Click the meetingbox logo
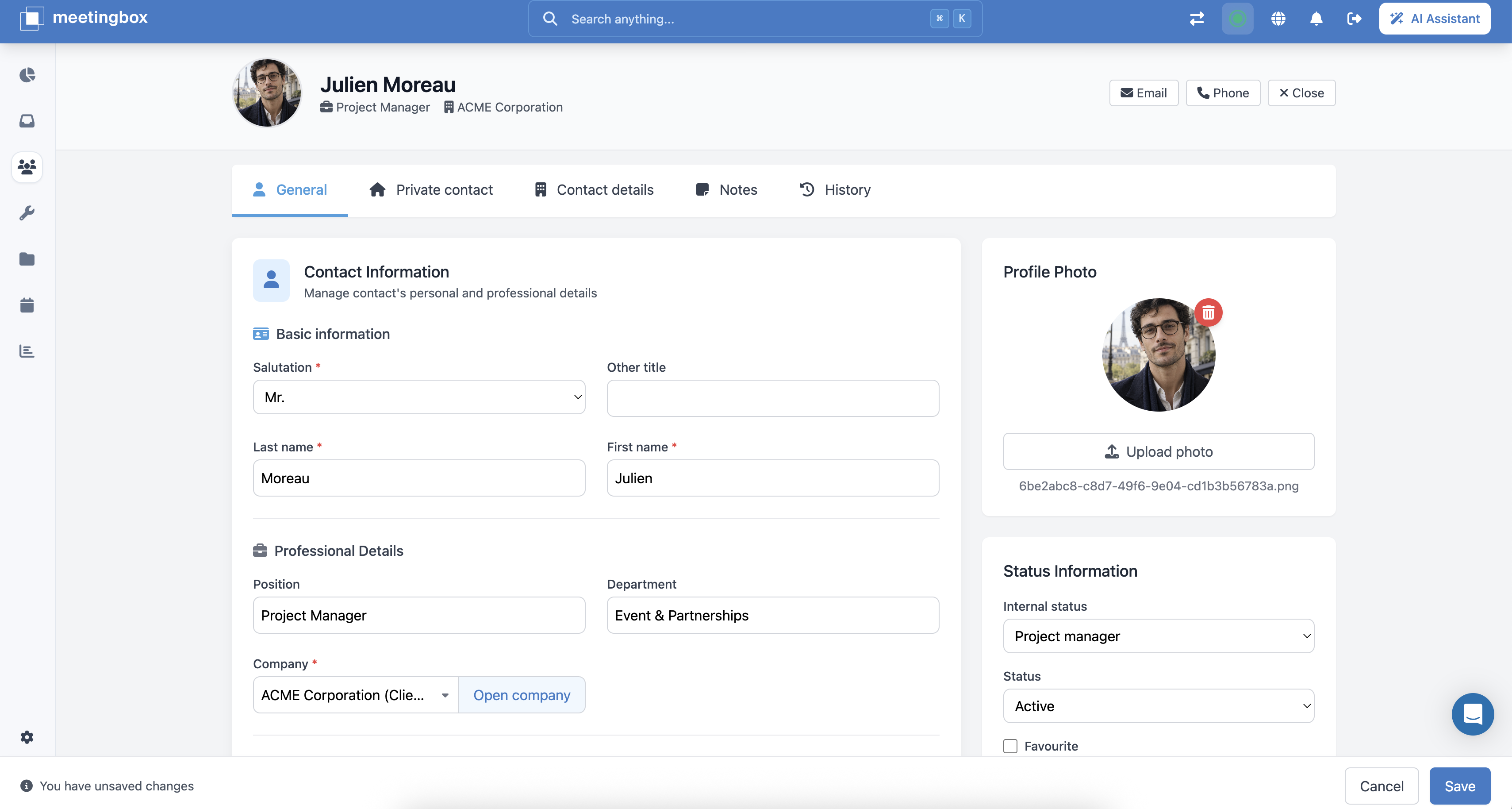The image size is (1512, 809). coord(84,18)
